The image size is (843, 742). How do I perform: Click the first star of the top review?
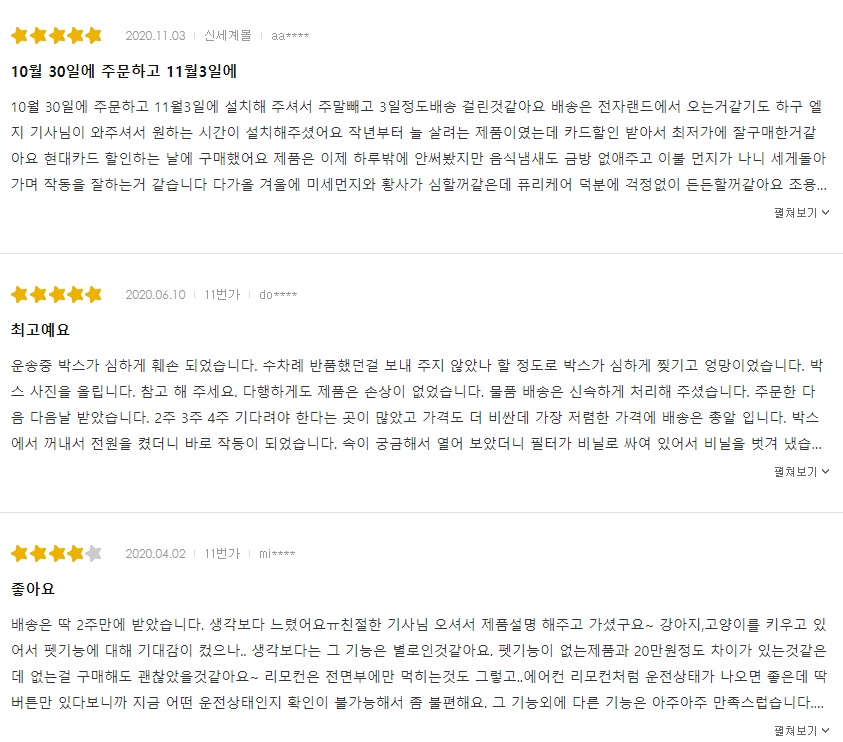point(17,33)
